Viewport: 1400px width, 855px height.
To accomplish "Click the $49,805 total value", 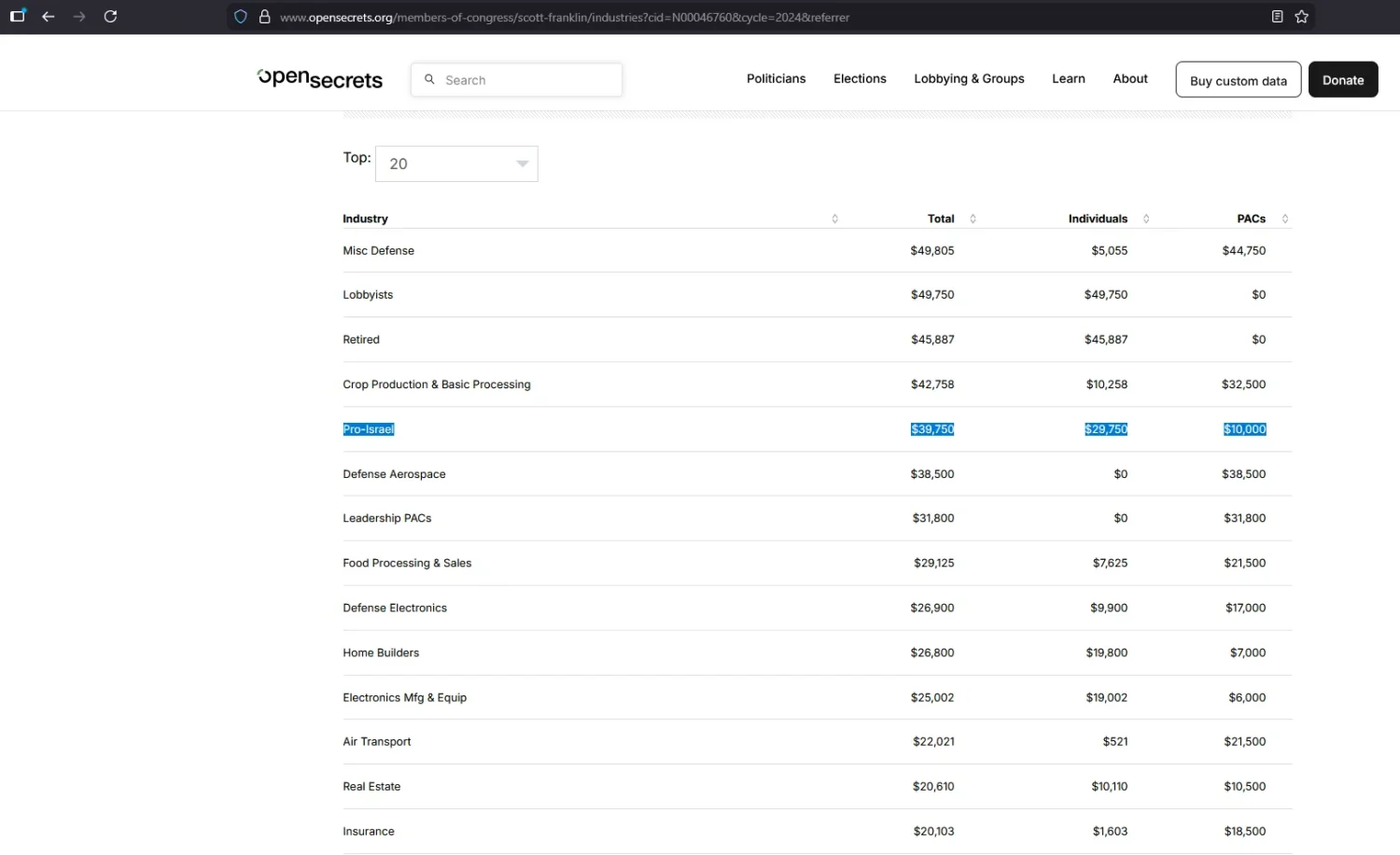I will [932, 250].
